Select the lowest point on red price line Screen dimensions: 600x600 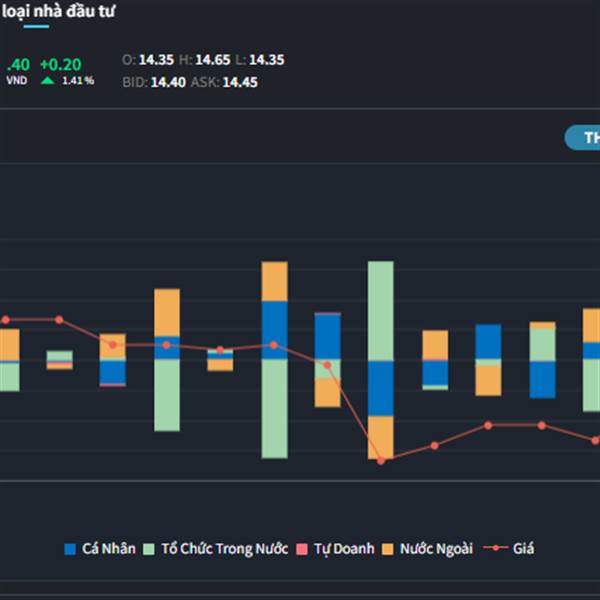point(381,460)
